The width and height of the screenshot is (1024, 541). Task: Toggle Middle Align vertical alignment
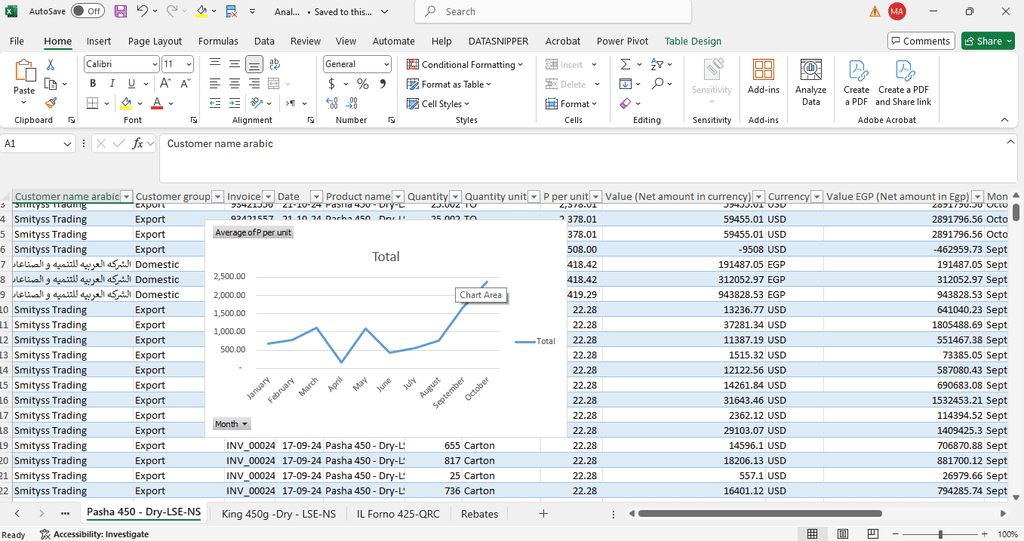234,64
